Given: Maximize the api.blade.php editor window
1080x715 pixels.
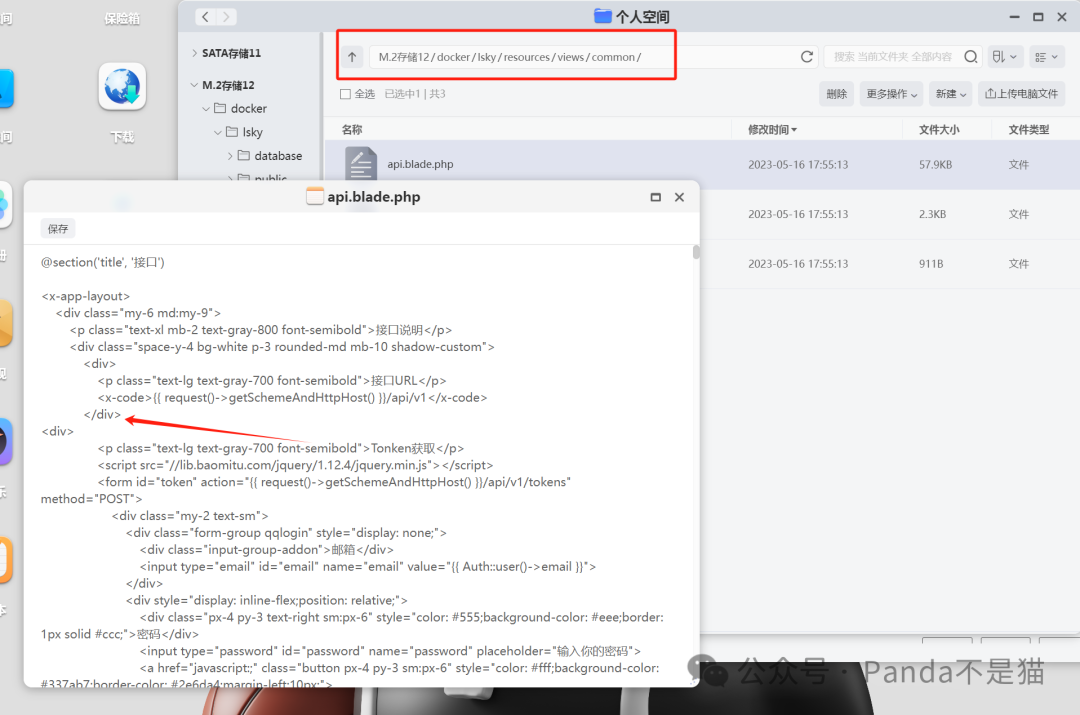Looking at the screenshot, I should [656, 197].
